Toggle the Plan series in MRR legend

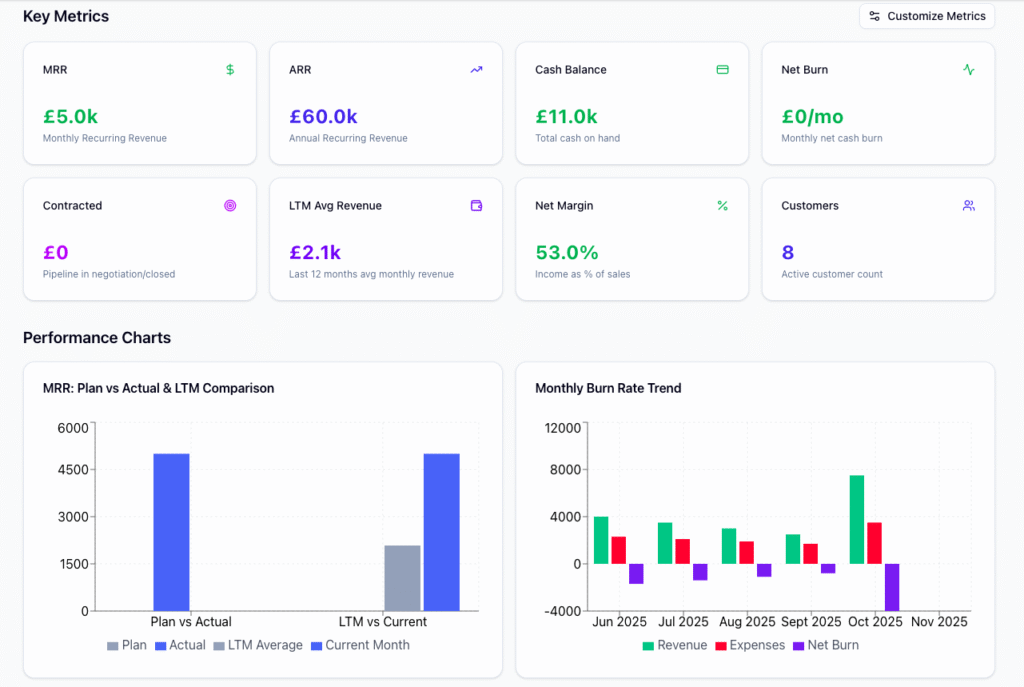pos(127,645)
